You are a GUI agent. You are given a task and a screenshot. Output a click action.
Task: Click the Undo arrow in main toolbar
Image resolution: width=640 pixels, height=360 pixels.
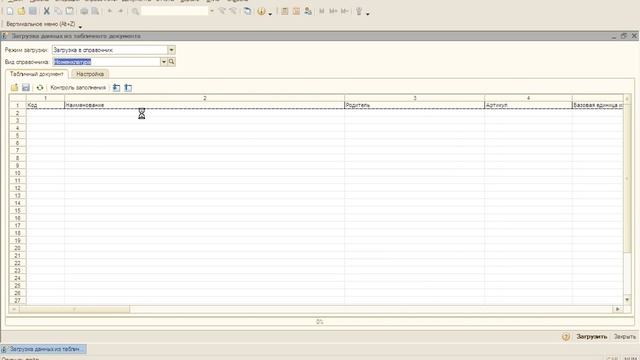tap(109, 11)
